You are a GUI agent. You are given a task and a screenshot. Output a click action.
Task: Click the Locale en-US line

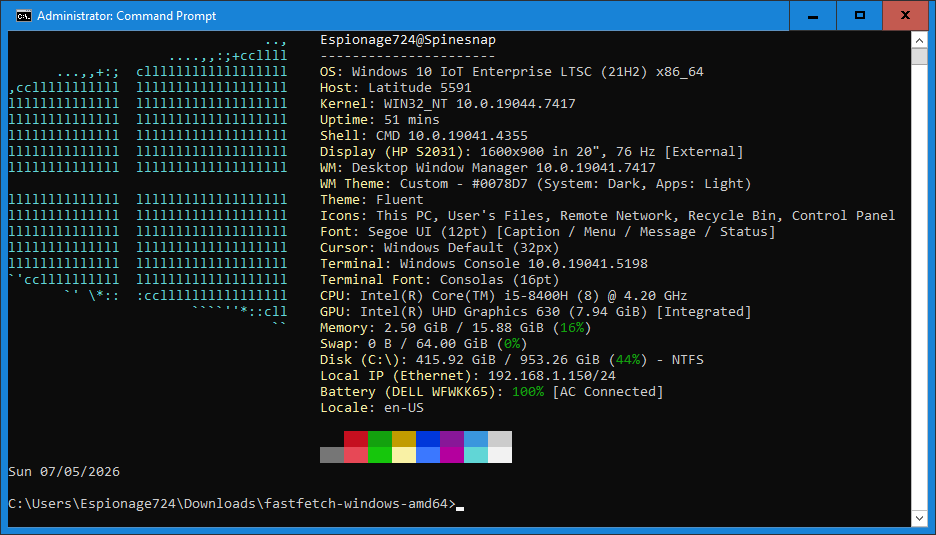[372, 408]
